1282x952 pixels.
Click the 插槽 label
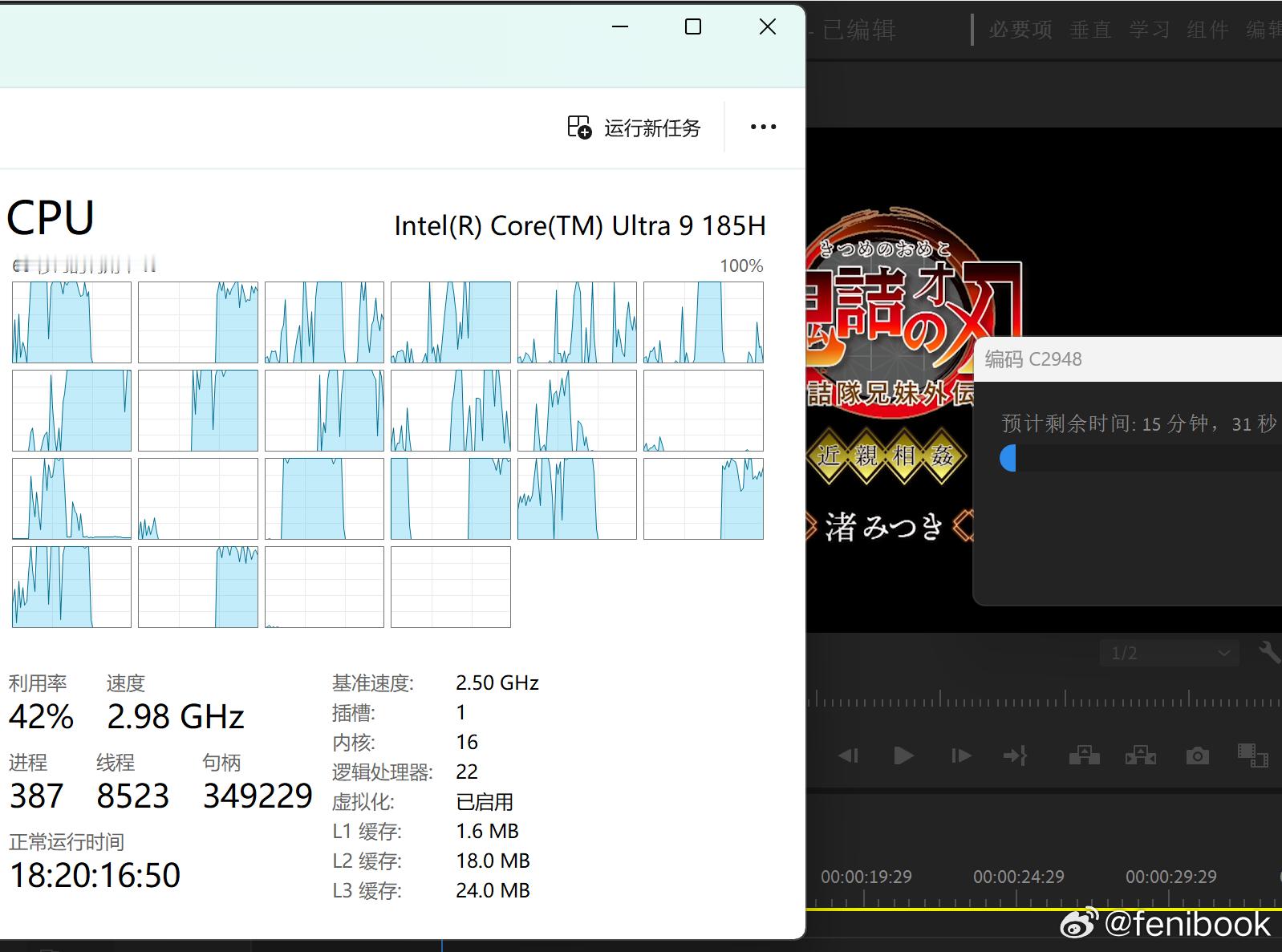pos(354,713)
